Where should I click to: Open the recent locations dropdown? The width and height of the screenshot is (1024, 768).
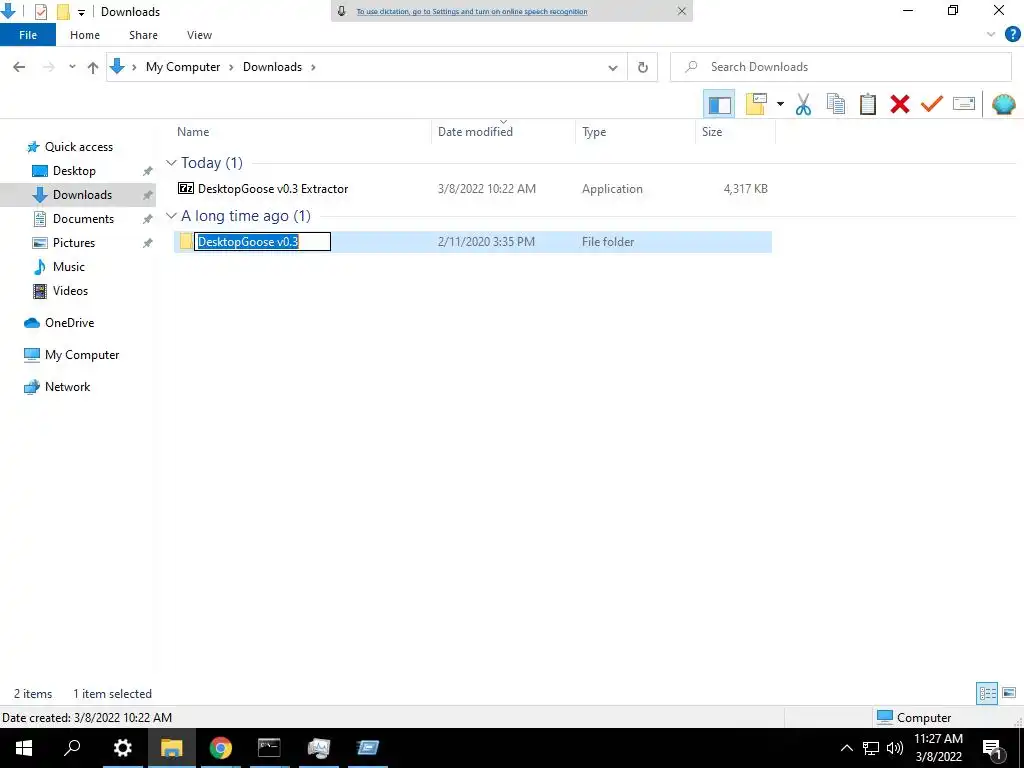(x=72, y=67)
